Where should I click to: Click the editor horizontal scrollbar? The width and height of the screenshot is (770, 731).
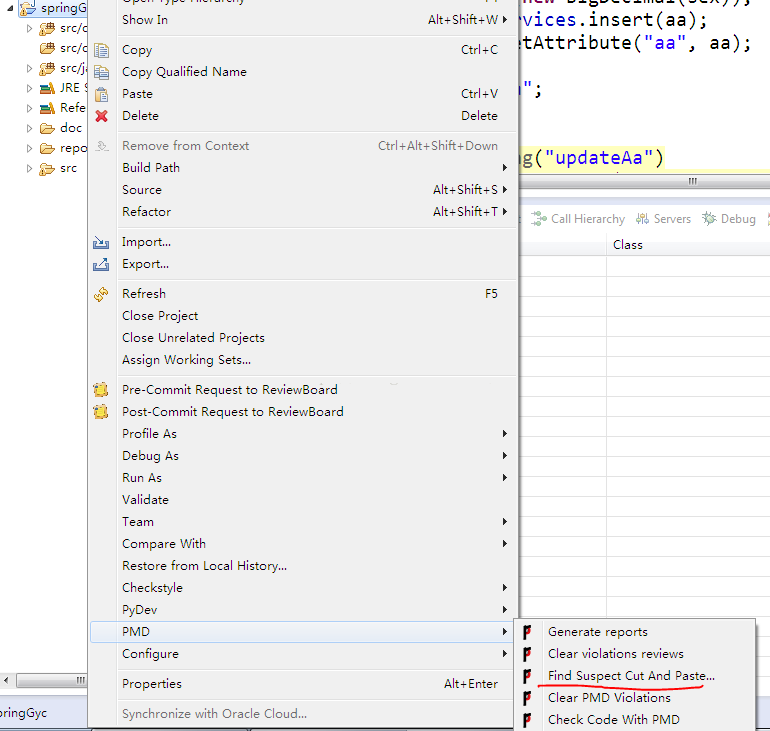pos(644,182)
